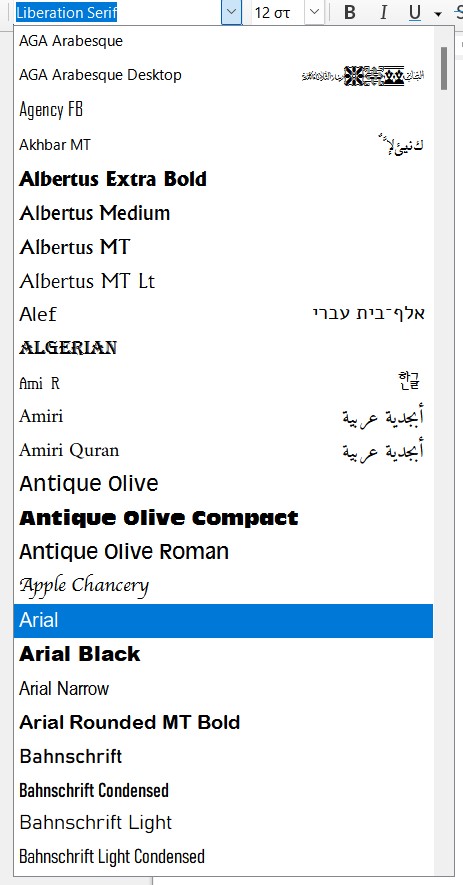Image resolution: width=463 pixels, height=885 pixels.
Task: Open the font size dropdown arrow
Action: (315, 12)
